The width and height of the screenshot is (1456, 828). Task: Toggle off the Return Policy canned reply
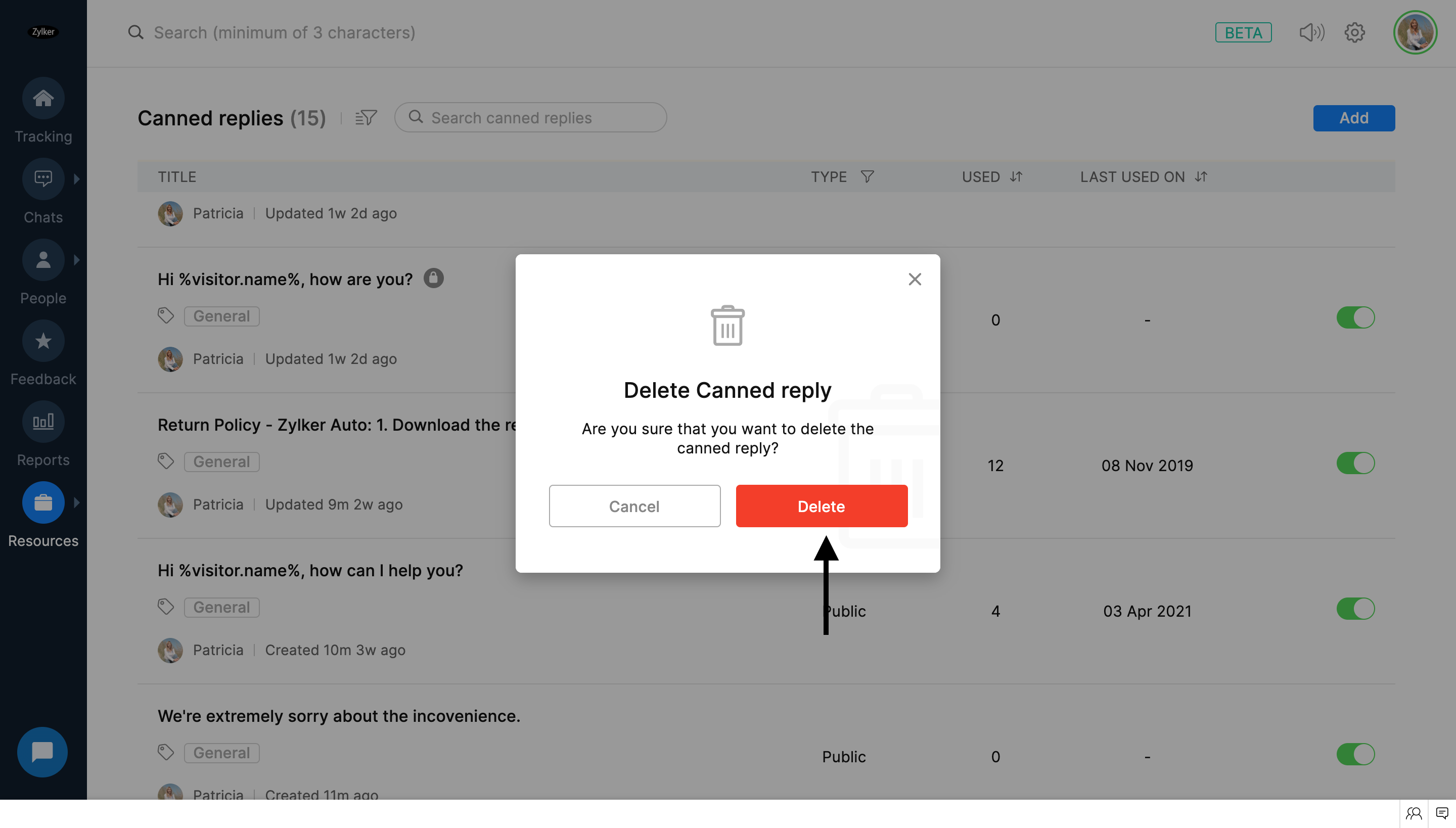coord(1355,464)
